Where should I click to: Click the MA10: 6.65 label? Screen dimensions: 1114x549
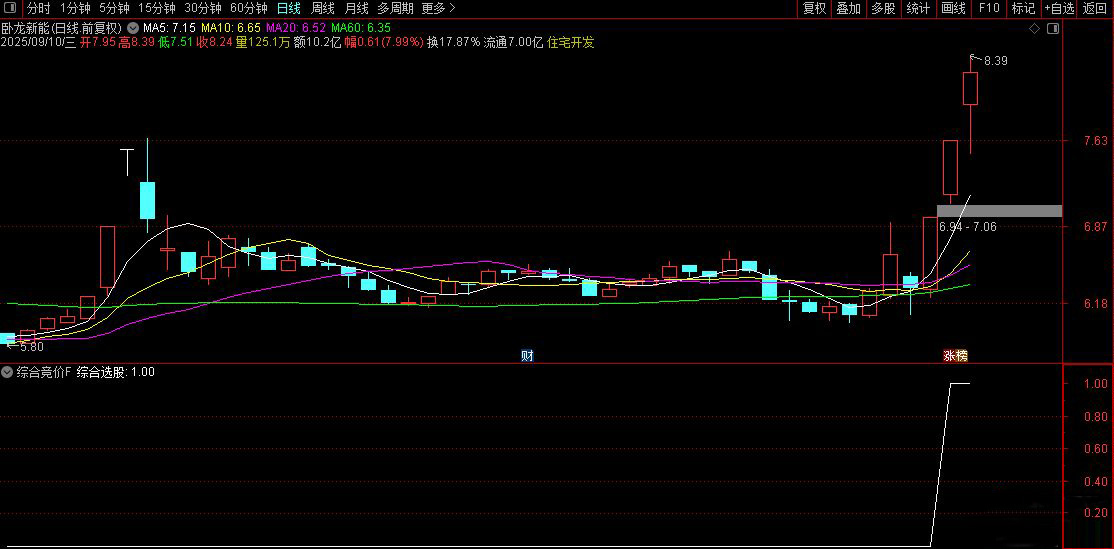[x=230, y=28]
